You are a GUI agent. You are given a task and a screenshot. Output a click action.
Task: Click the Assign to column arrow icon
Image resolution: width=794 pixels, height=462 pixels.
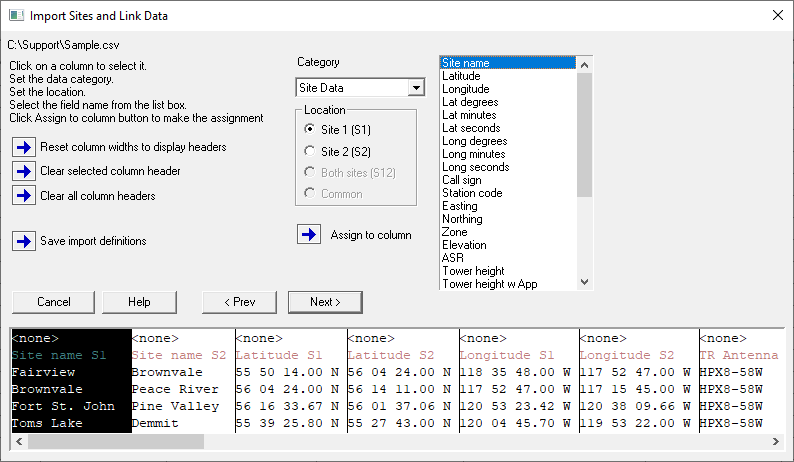(x=309, y=235)
